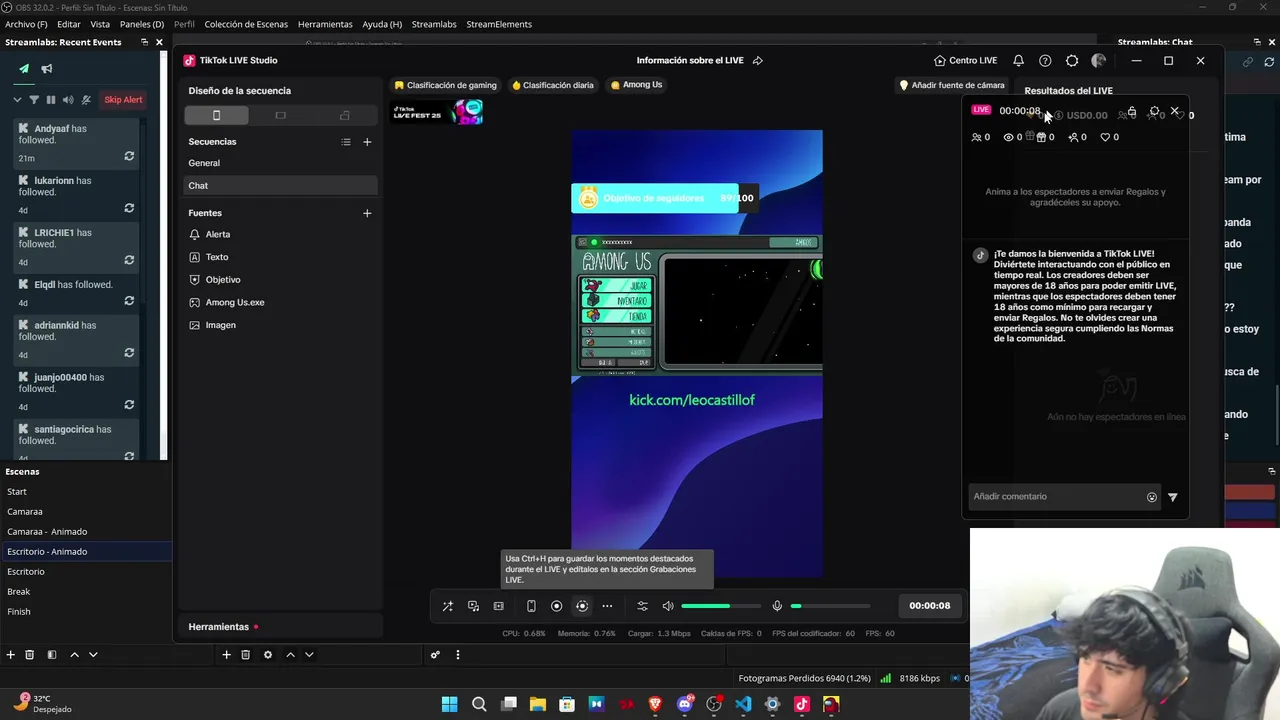The height and width of the screenshot is (720, 1280).
Task: Open Colección de Escenas menu in OBS
Action: [x=246, y=24]
